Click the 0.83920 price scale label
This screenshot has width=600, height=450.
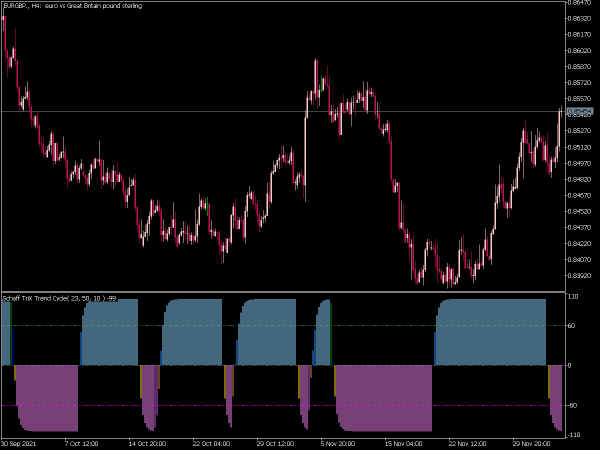pyautogui.click(x=579, y=276)
